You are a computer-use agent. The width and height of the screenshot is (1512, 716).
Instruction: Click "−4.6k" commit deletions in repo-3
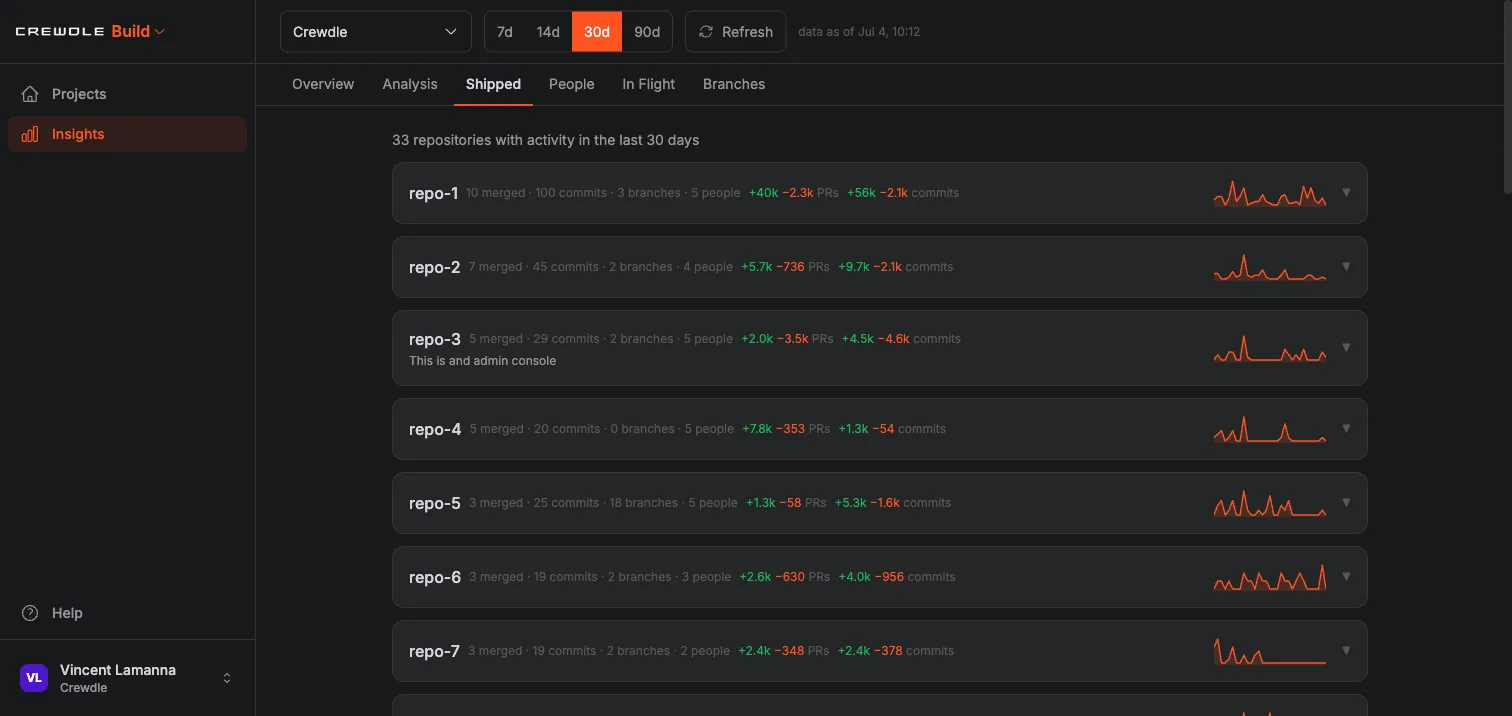894,339
